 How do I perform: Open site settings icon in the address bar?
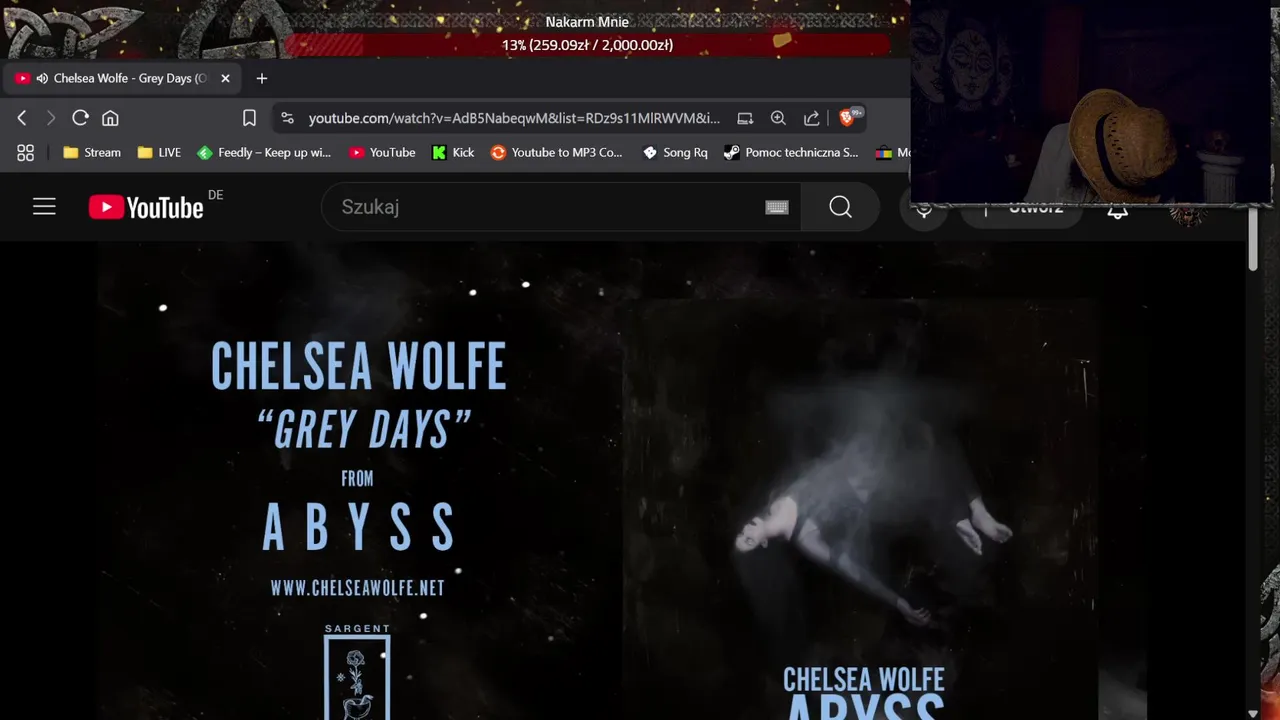pyautogui.click(x=288, y=118)
